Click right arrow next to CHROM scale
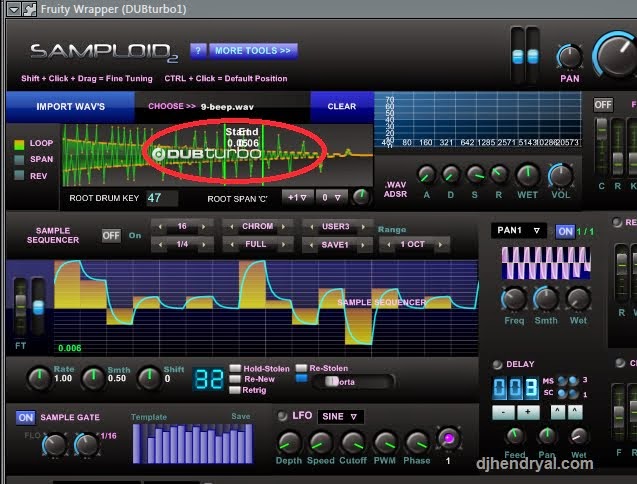Image resolution: width=637 pixels, height=484 pixels. coord(284,226)
